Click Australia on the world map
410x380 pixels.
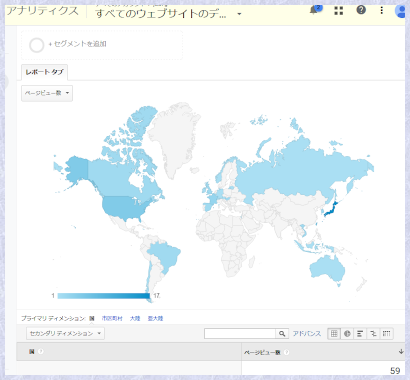327,268
